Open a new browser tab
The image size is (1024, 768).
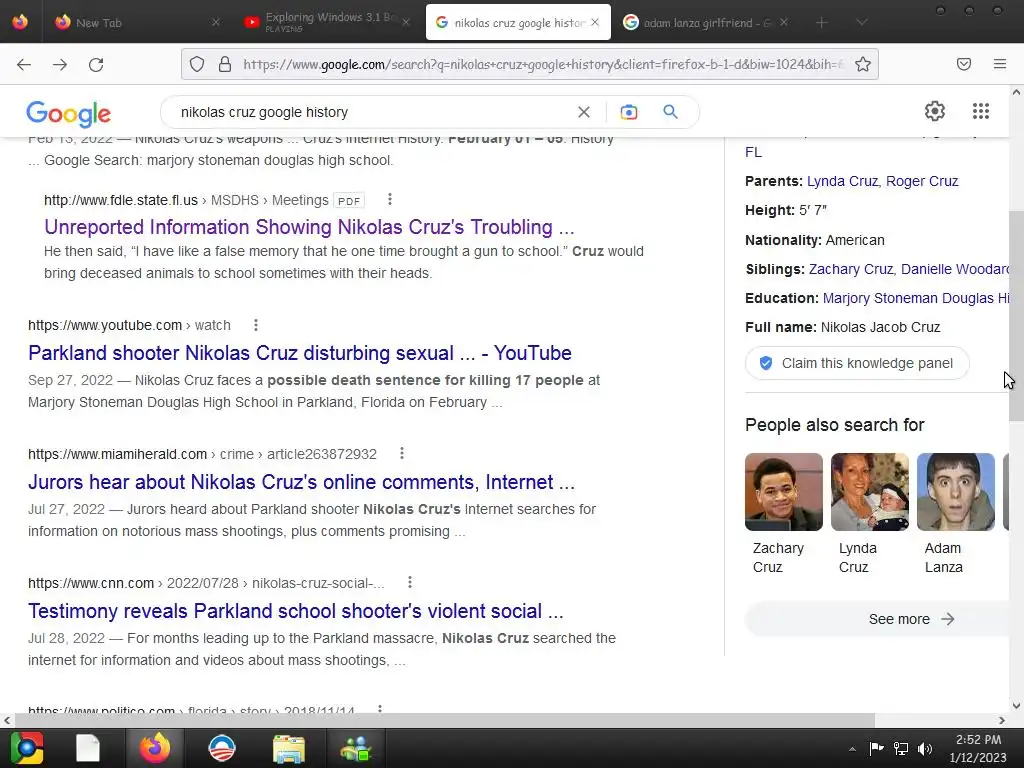click(822, 22)
